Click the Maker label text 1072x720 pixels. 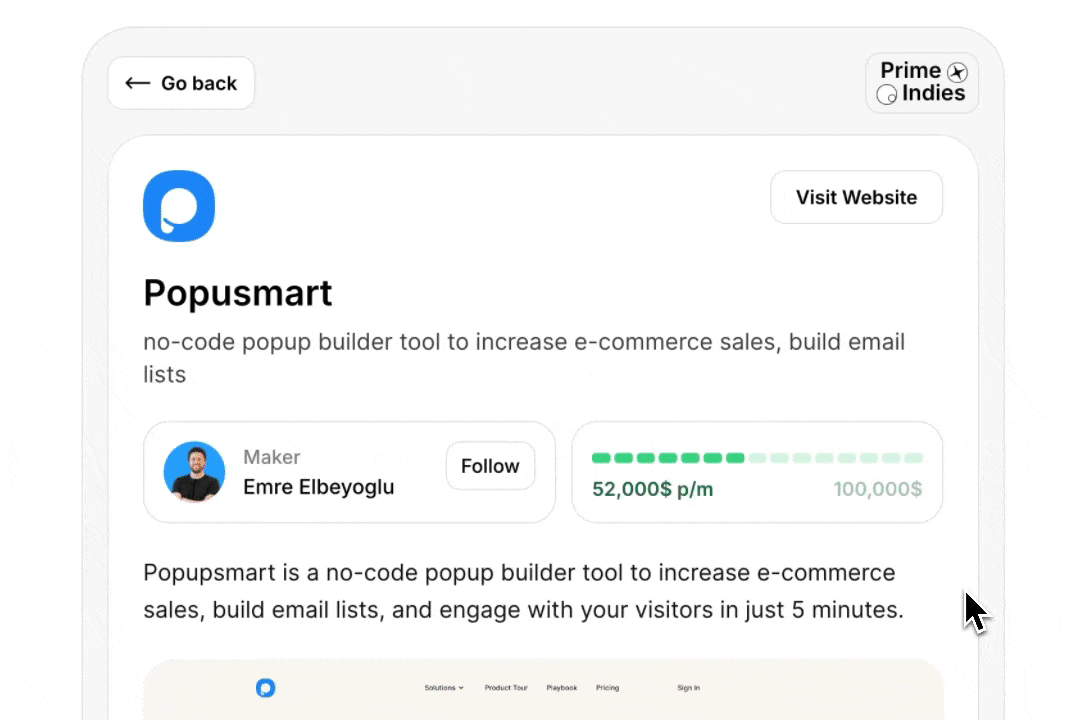271,457
